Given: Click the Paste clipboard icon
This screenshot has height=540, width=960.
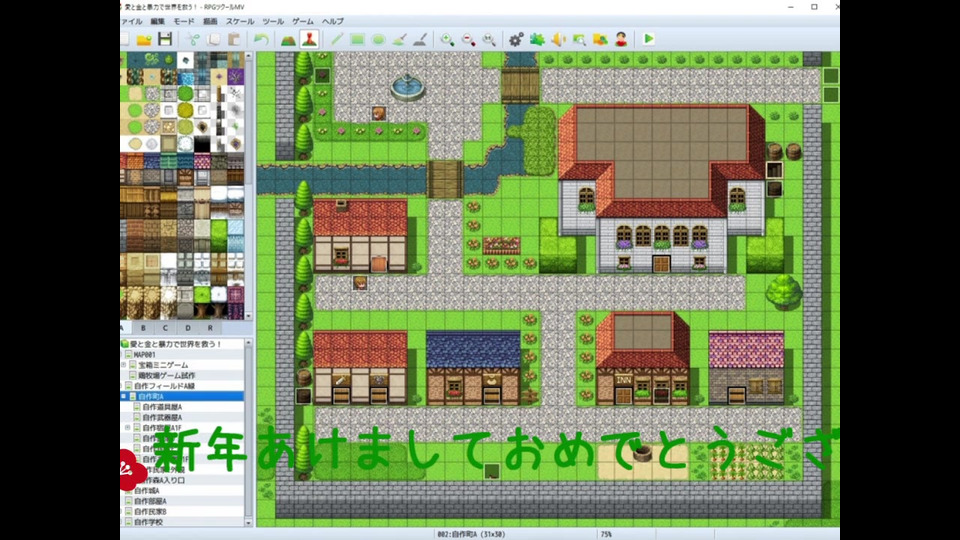Looking at the screenshot, I should coord(234,39).
